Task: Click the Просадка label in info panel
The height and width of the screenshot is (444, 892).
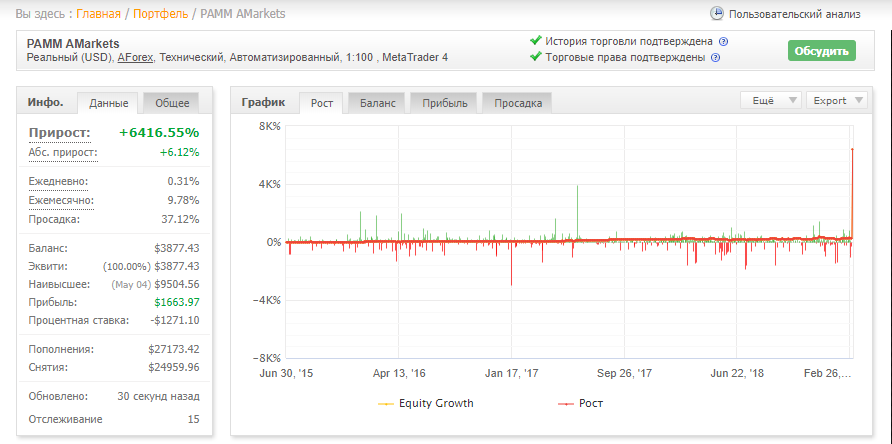Action: [54, 219]
